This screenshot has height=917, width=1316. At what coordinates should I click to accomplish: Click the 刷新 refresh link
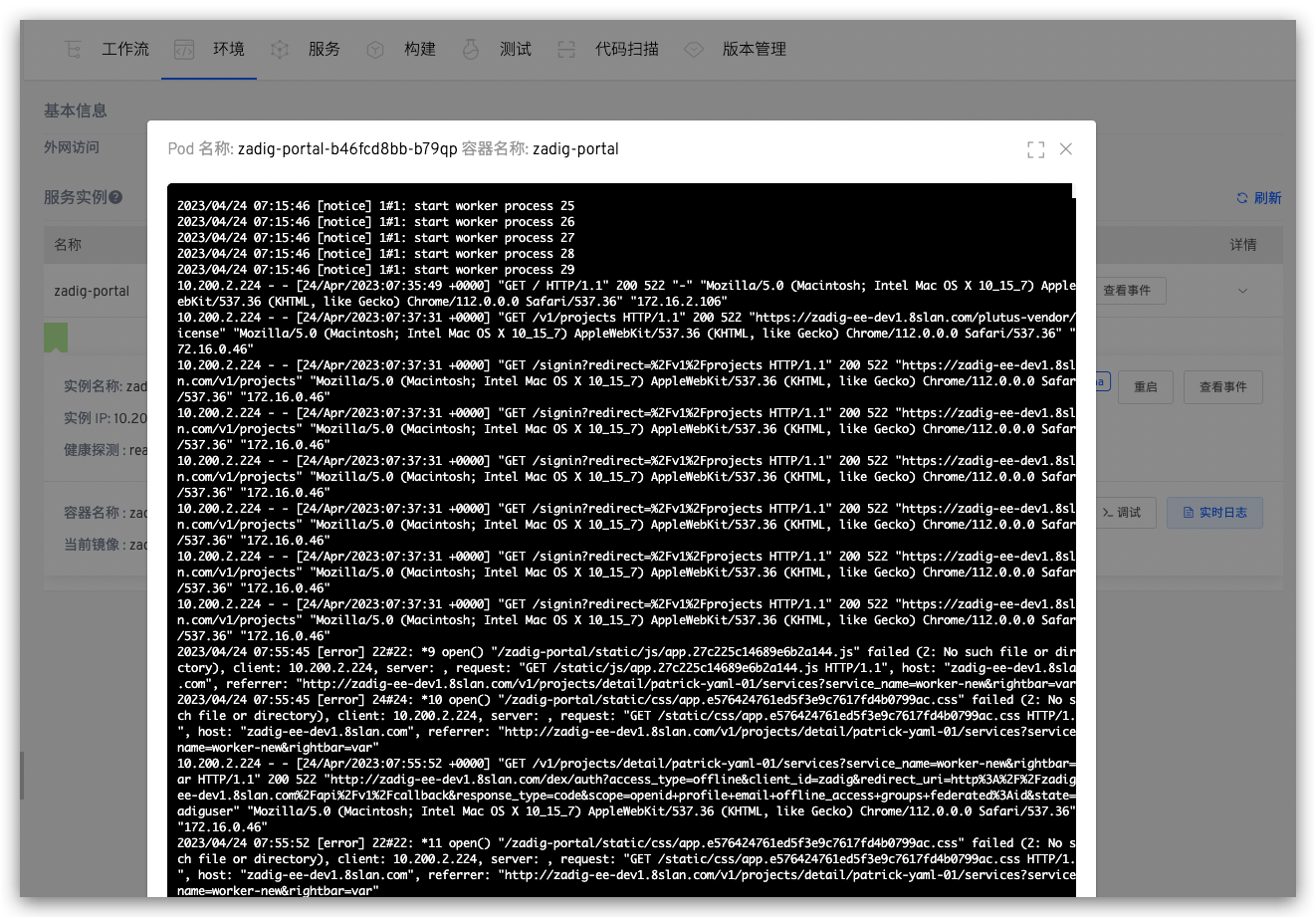point(1259,198)
